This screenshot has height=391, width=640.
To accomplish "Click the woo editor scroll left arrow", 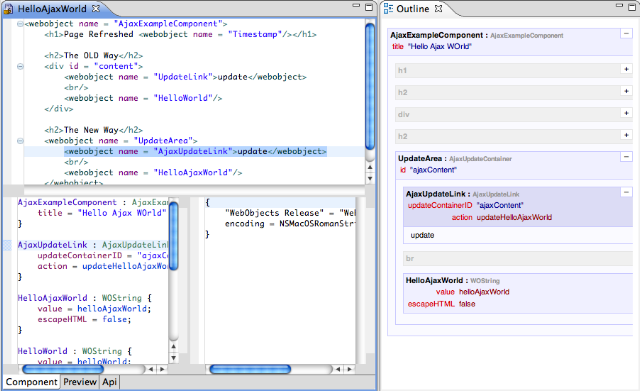I will click(338, 369).
